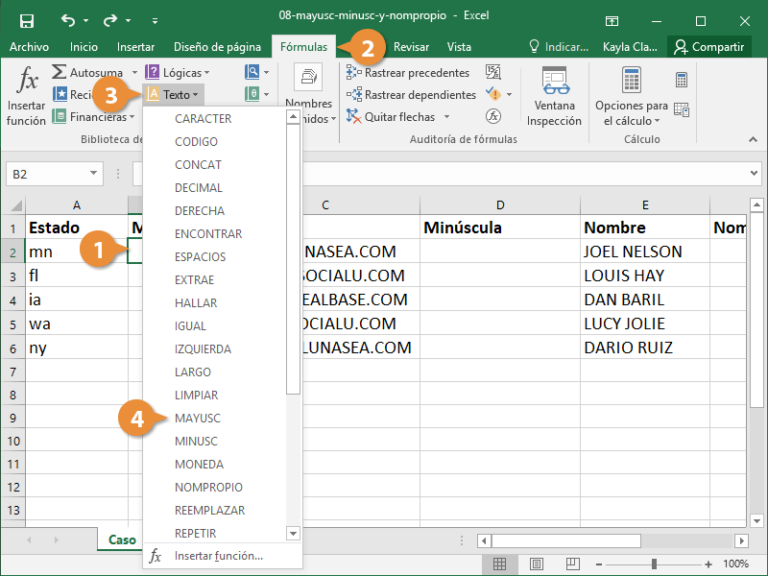Screen dimensions: 768x576
Task: Click the Nombres definidos icon
Action: point(309,77)
